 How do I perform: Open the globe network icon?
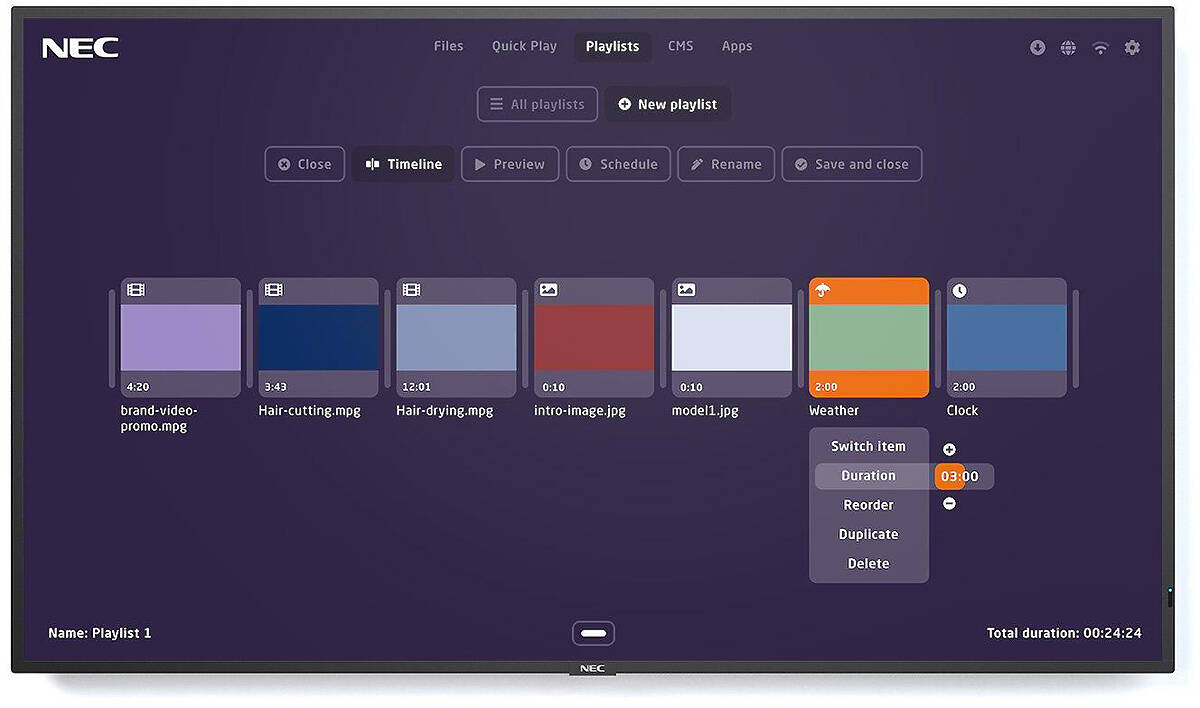point(1069,48)
